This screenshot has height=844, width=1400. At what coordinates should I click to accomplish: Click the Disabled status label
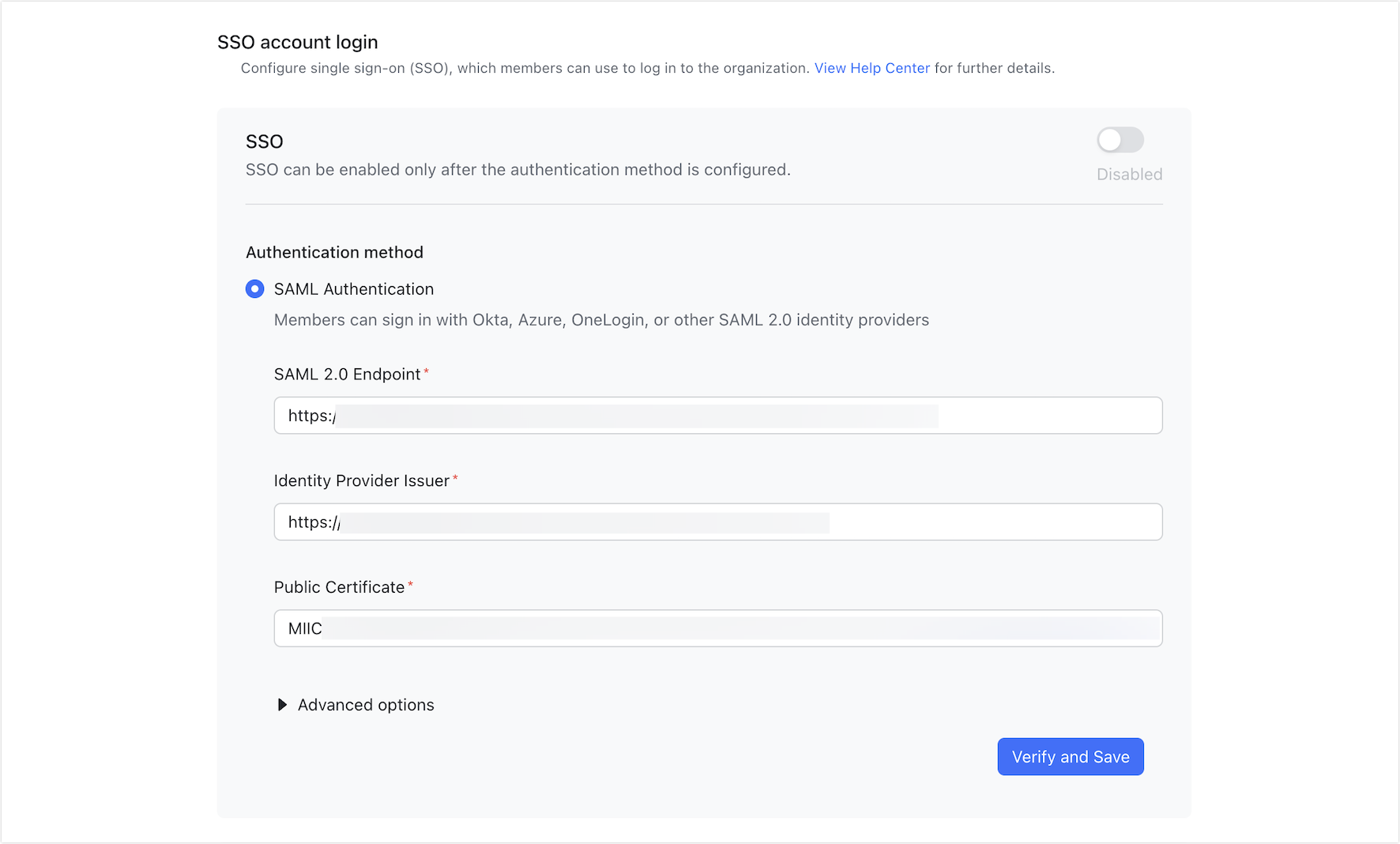click(1130, 175)
